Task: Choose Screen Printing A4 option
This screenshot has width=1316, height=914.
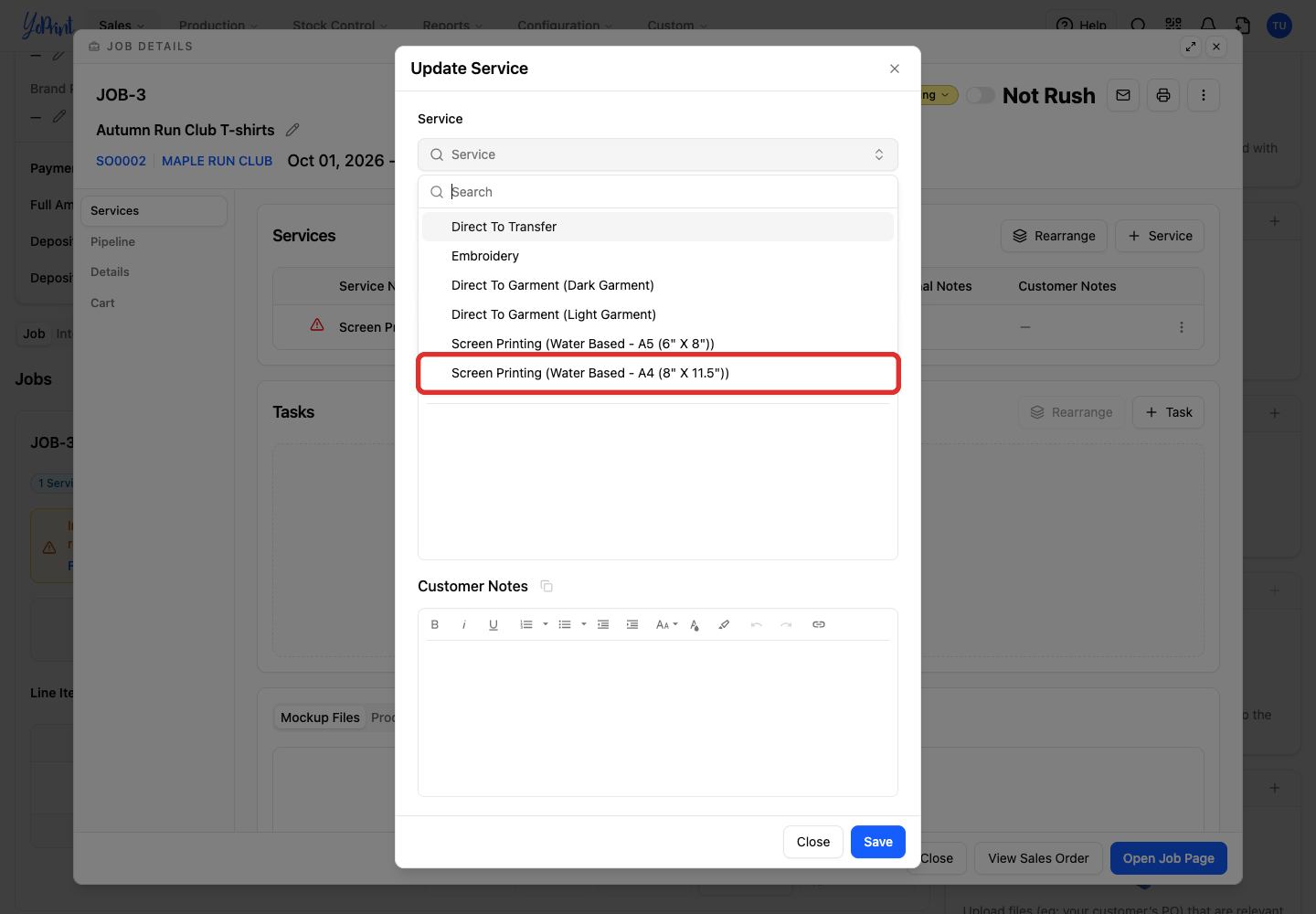Action: pyautogui.click(x=658, y=373)
